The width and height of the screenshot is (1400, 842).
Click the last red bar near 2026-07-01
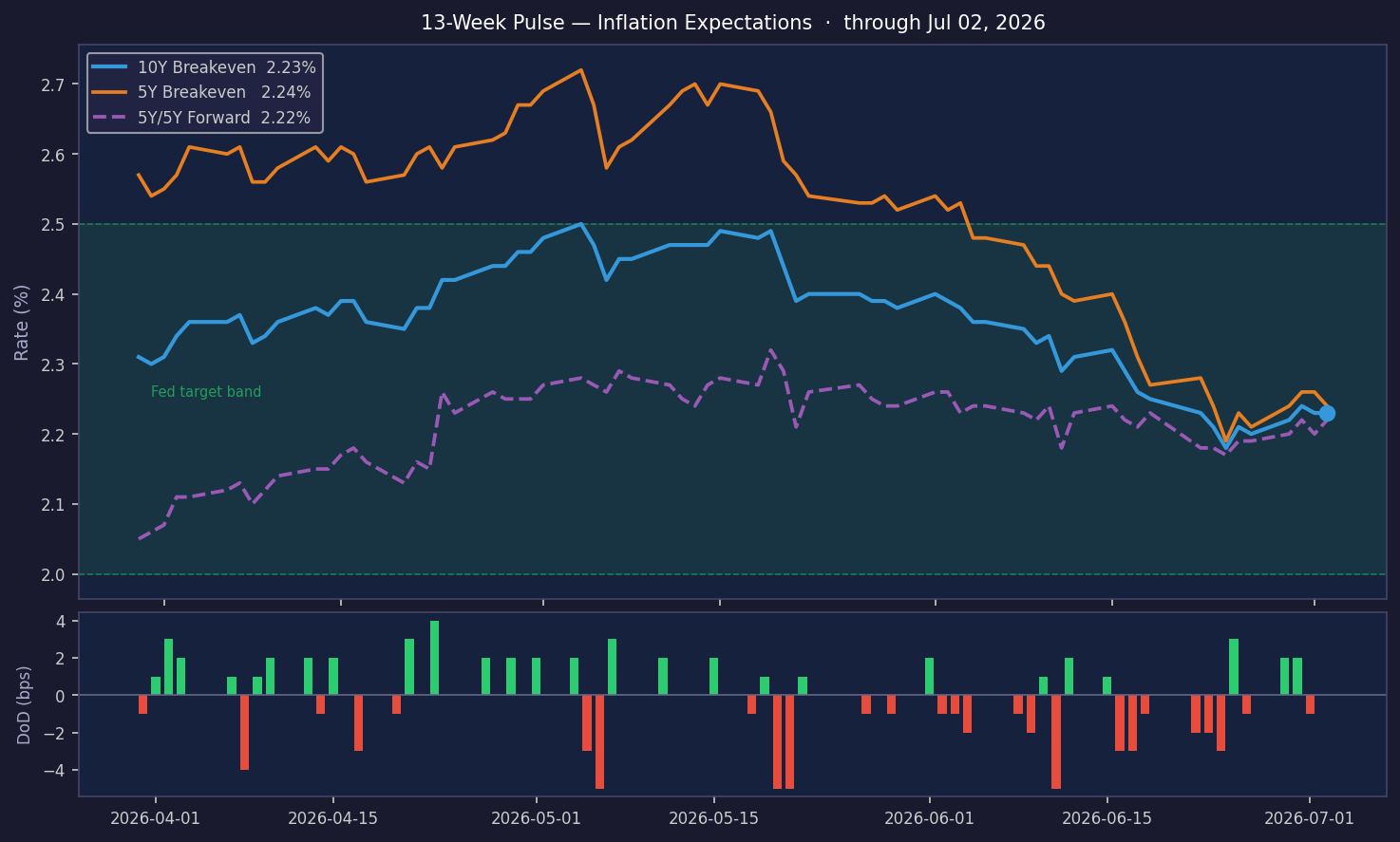point(1310,704)
